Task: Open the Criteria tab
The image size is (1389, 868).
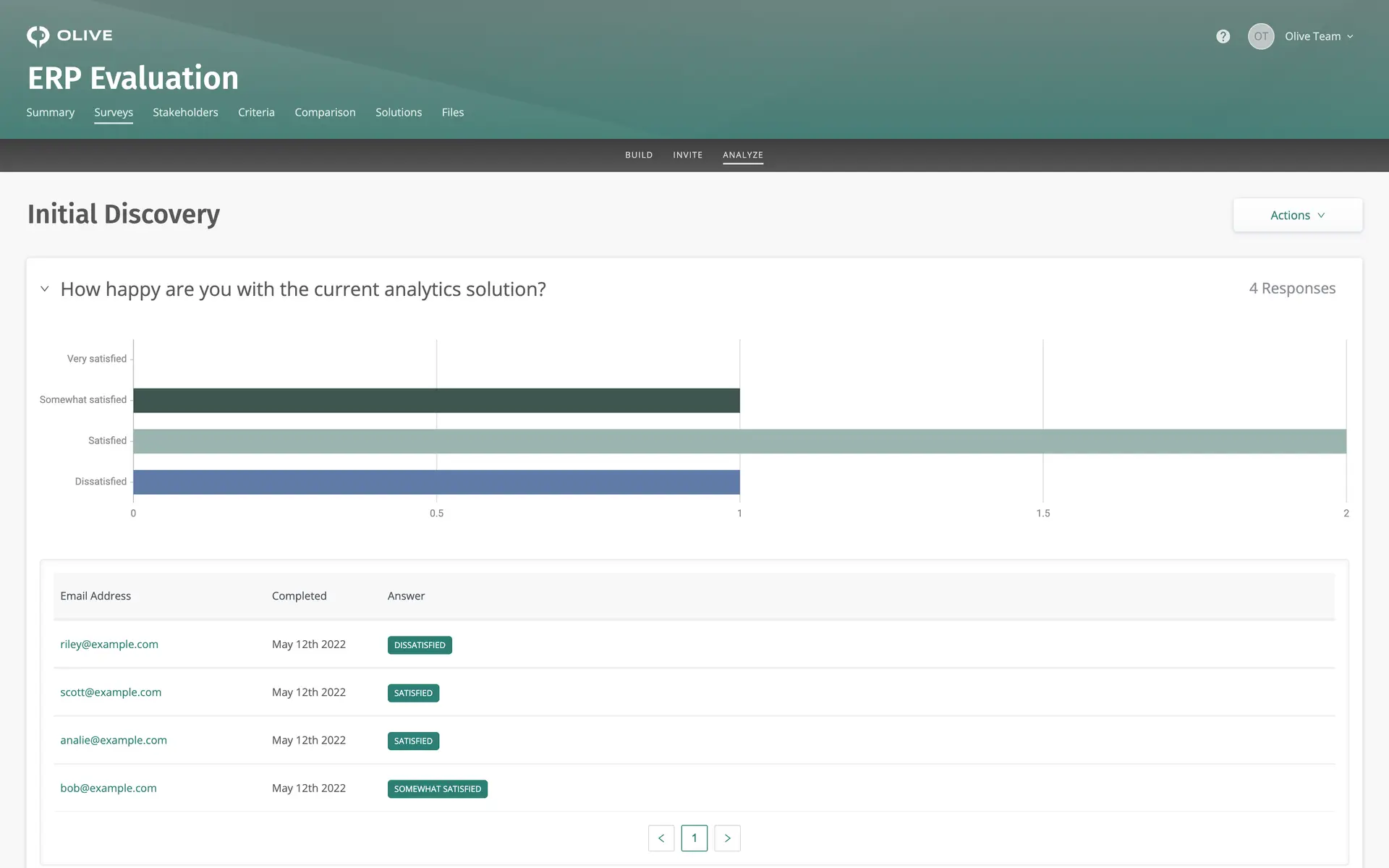Action: coord(256,112)
